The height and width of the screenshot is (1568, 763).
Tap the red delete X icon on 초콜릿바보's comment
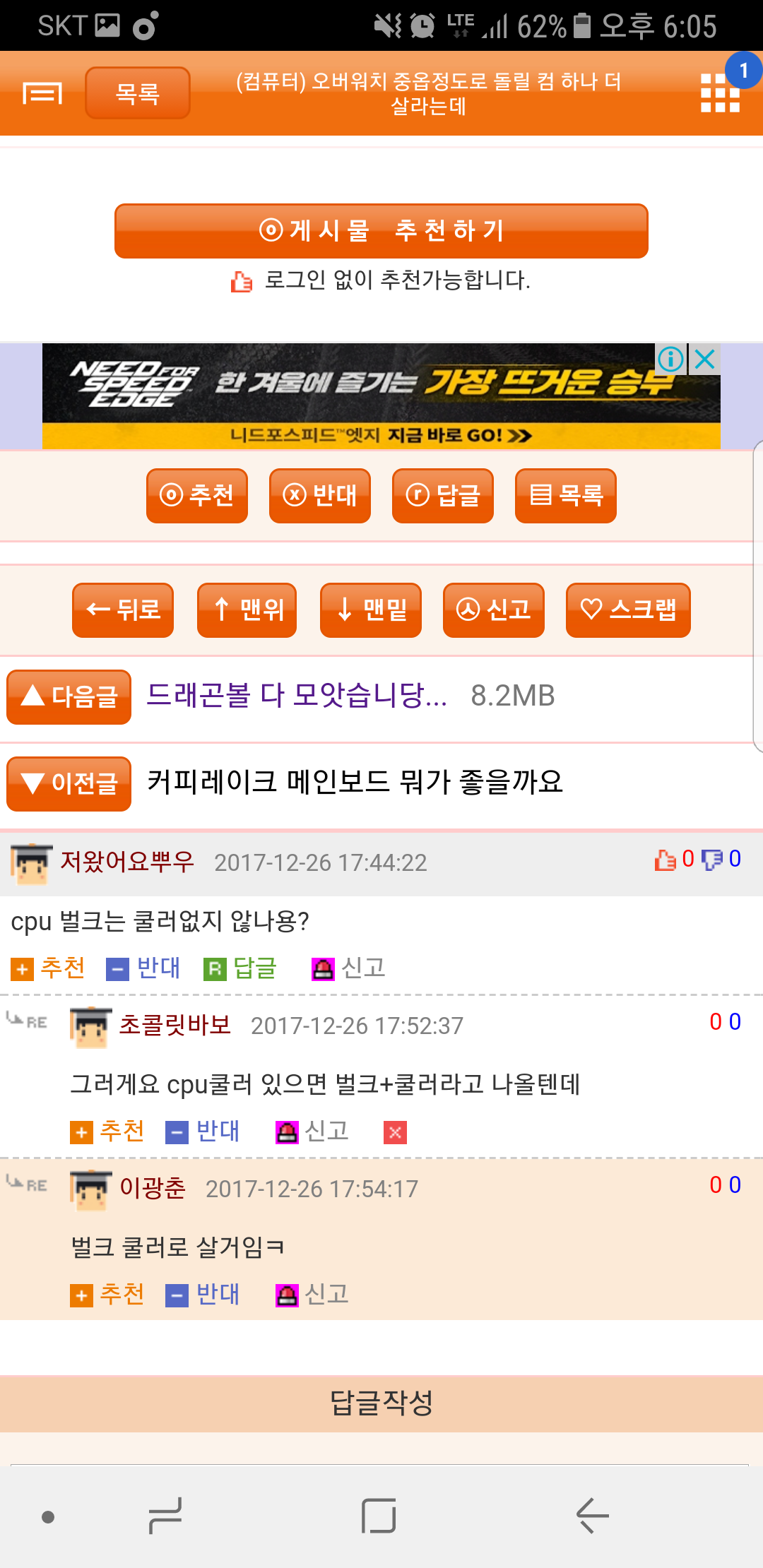[395, 1132]
